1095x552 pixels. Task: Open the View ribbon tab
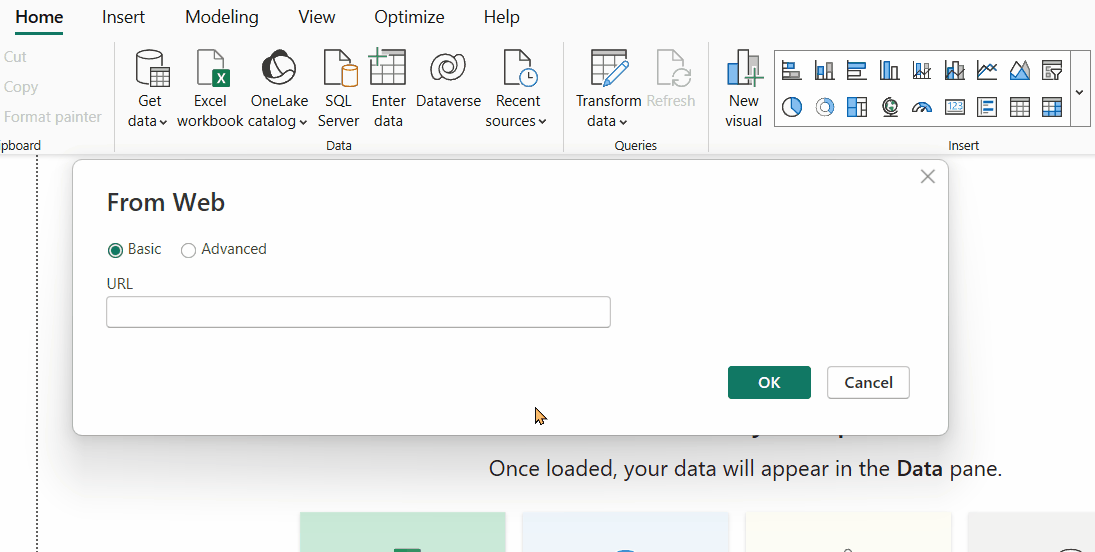pos(316,17)
